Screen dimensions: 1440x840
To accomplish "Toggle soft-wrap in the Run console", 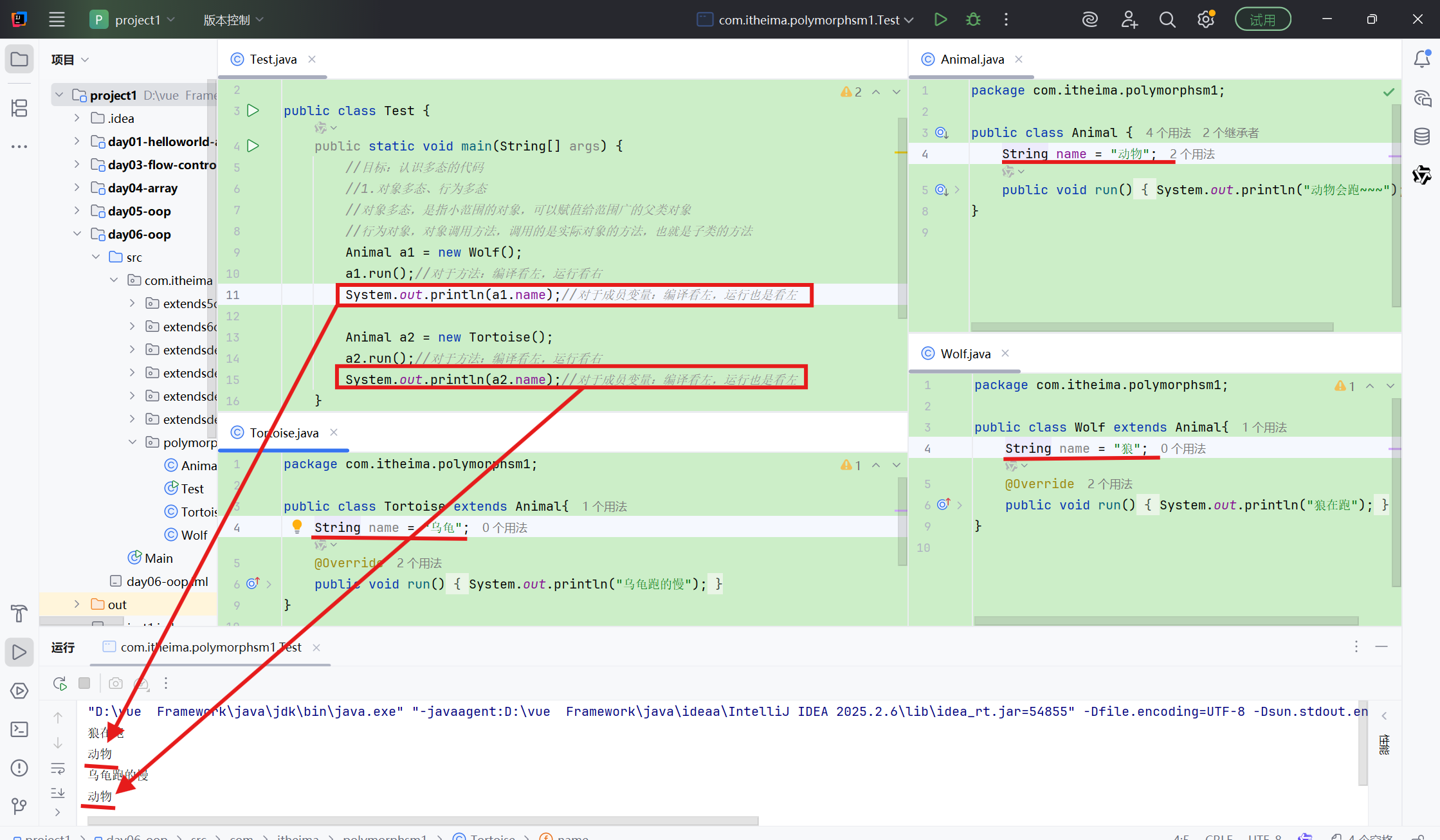I will tap(58, 769).
